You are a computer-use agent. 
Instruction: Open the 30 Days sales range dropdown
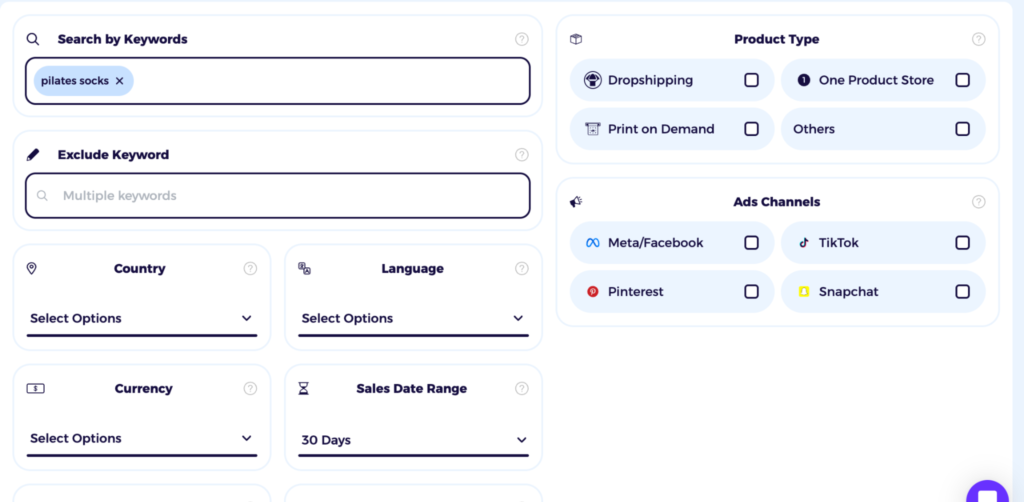pos(413,440)
